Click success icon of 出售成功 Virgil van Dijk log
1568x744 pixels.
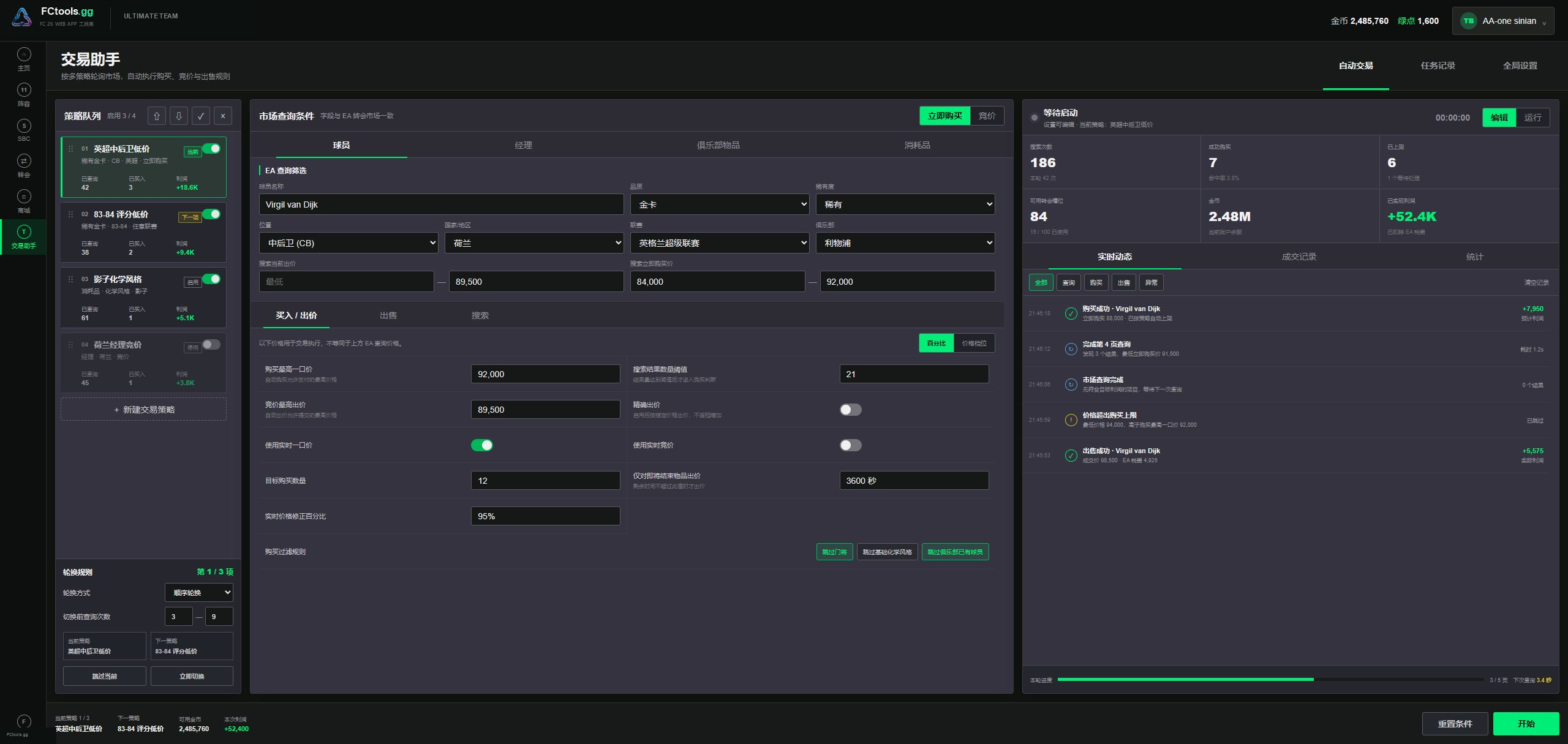coord(1071,456)
